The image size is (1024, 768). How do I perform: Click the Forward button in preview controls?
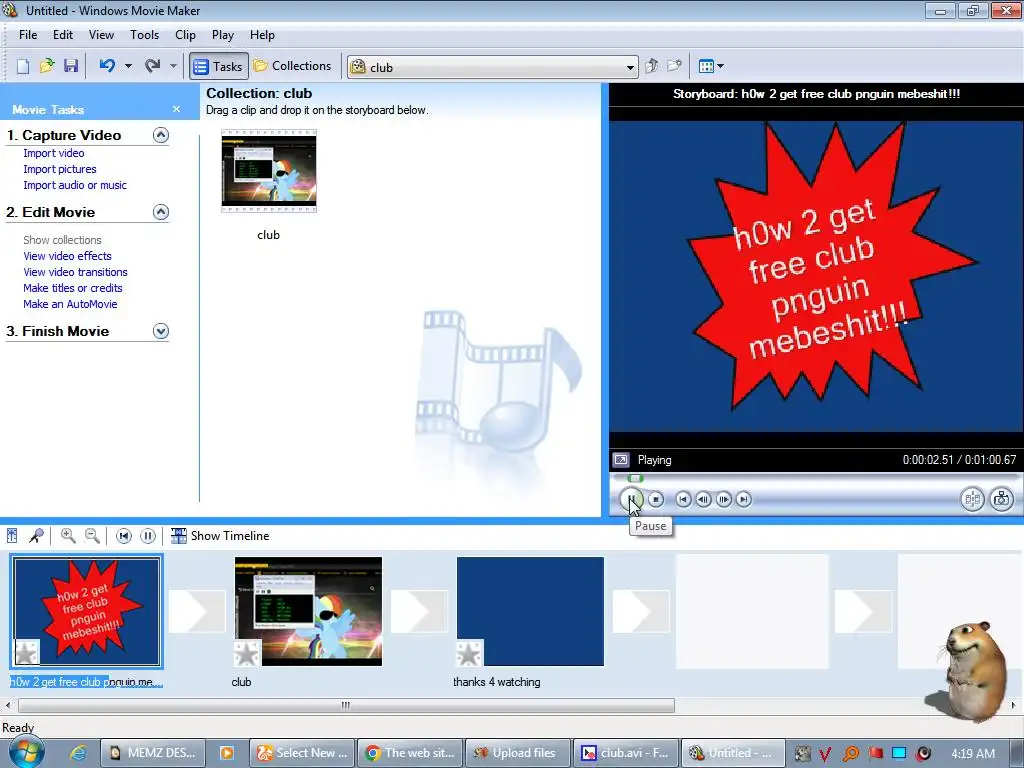click(743, 500)
